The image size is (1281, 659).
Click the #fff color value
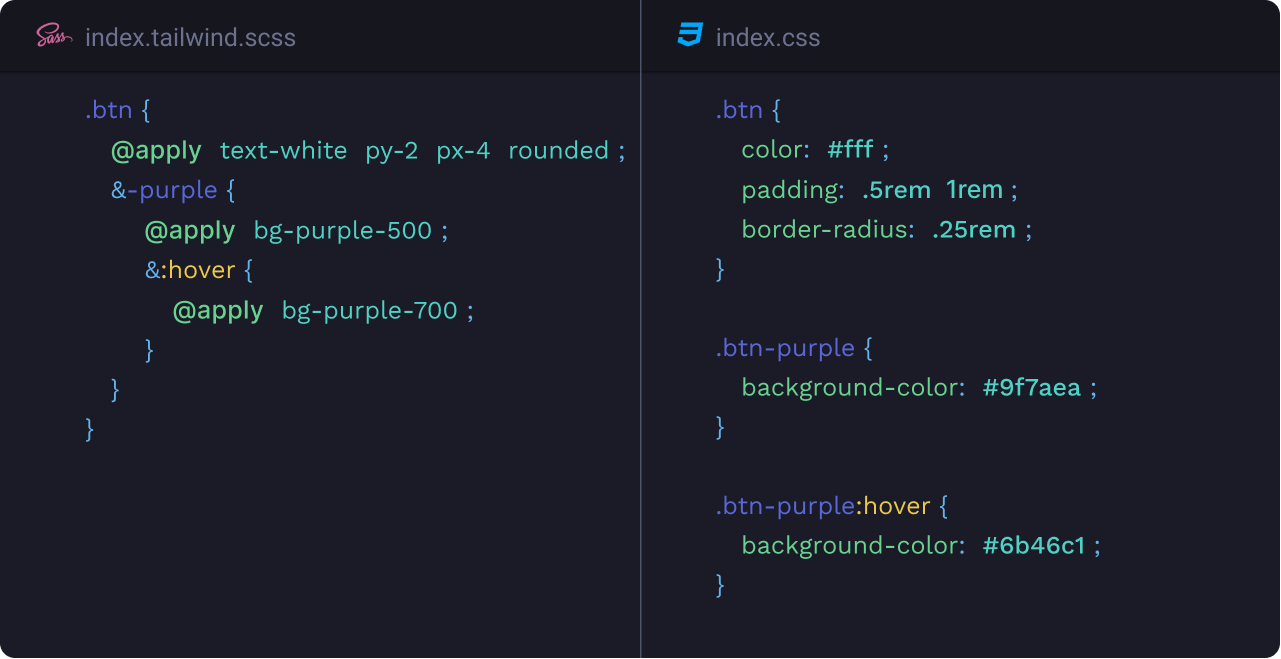point(850,150)
